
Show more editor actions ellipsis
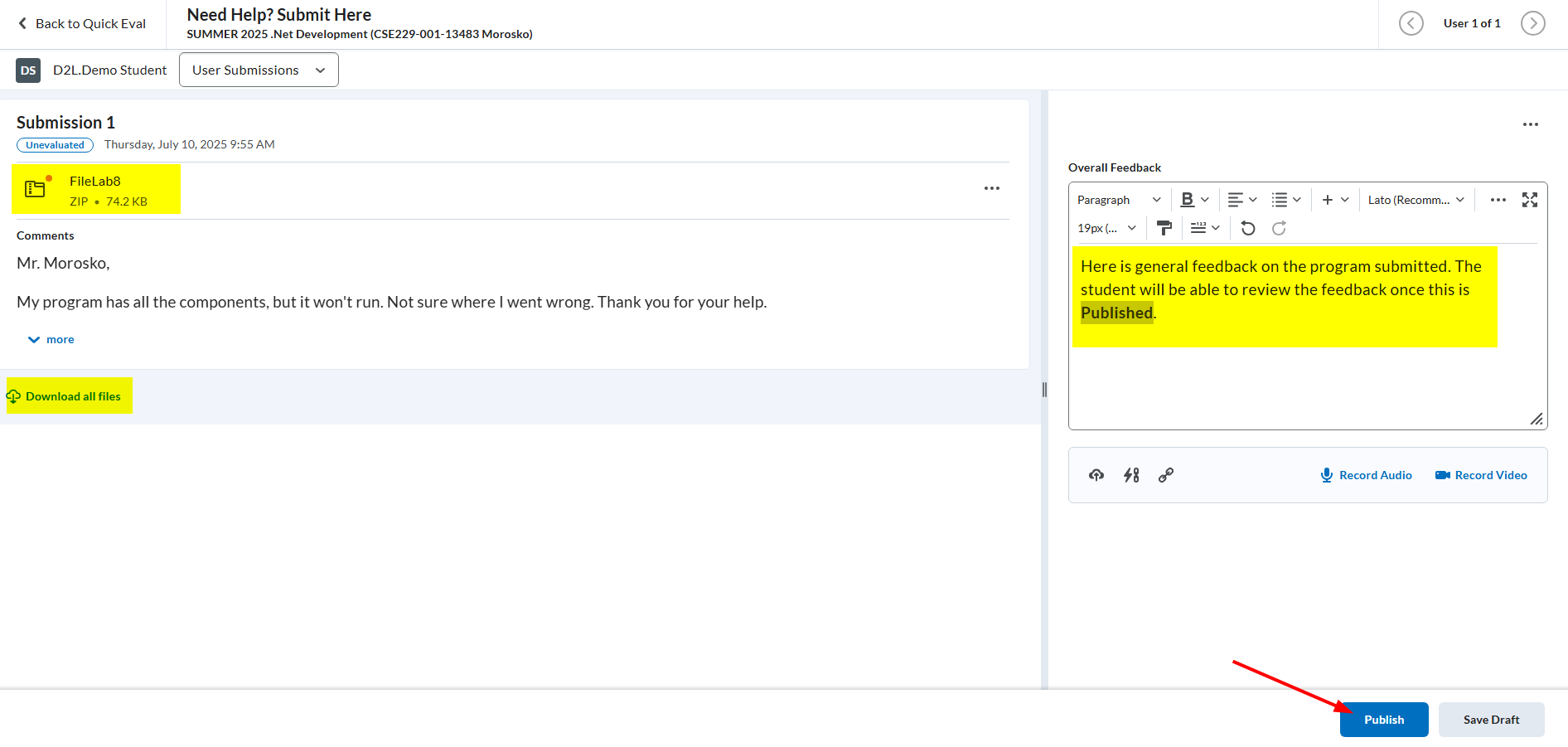tap(1498, 200)
